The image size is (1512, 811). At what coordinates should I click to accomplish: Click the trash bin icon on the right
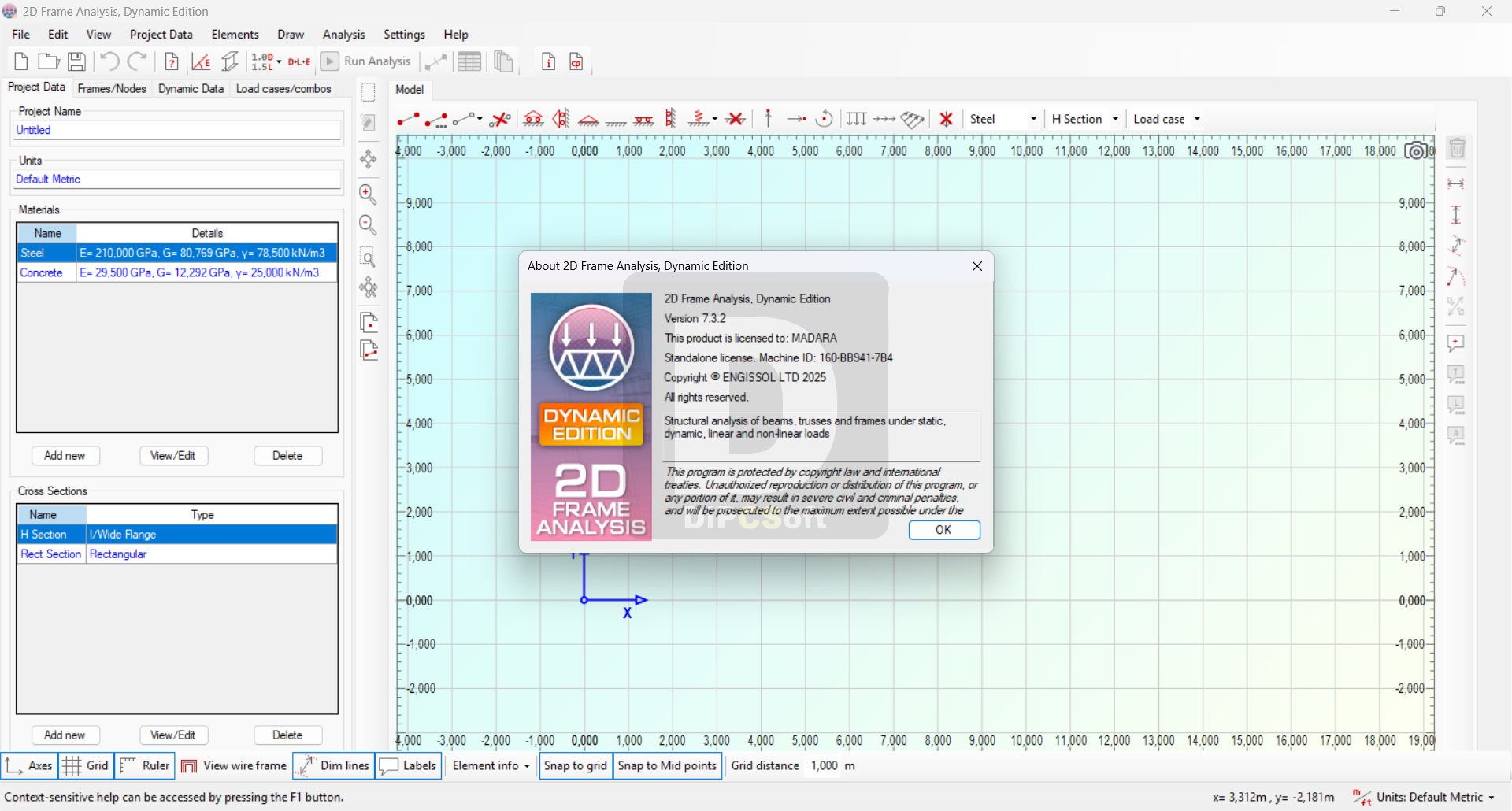coord(1457,148)
